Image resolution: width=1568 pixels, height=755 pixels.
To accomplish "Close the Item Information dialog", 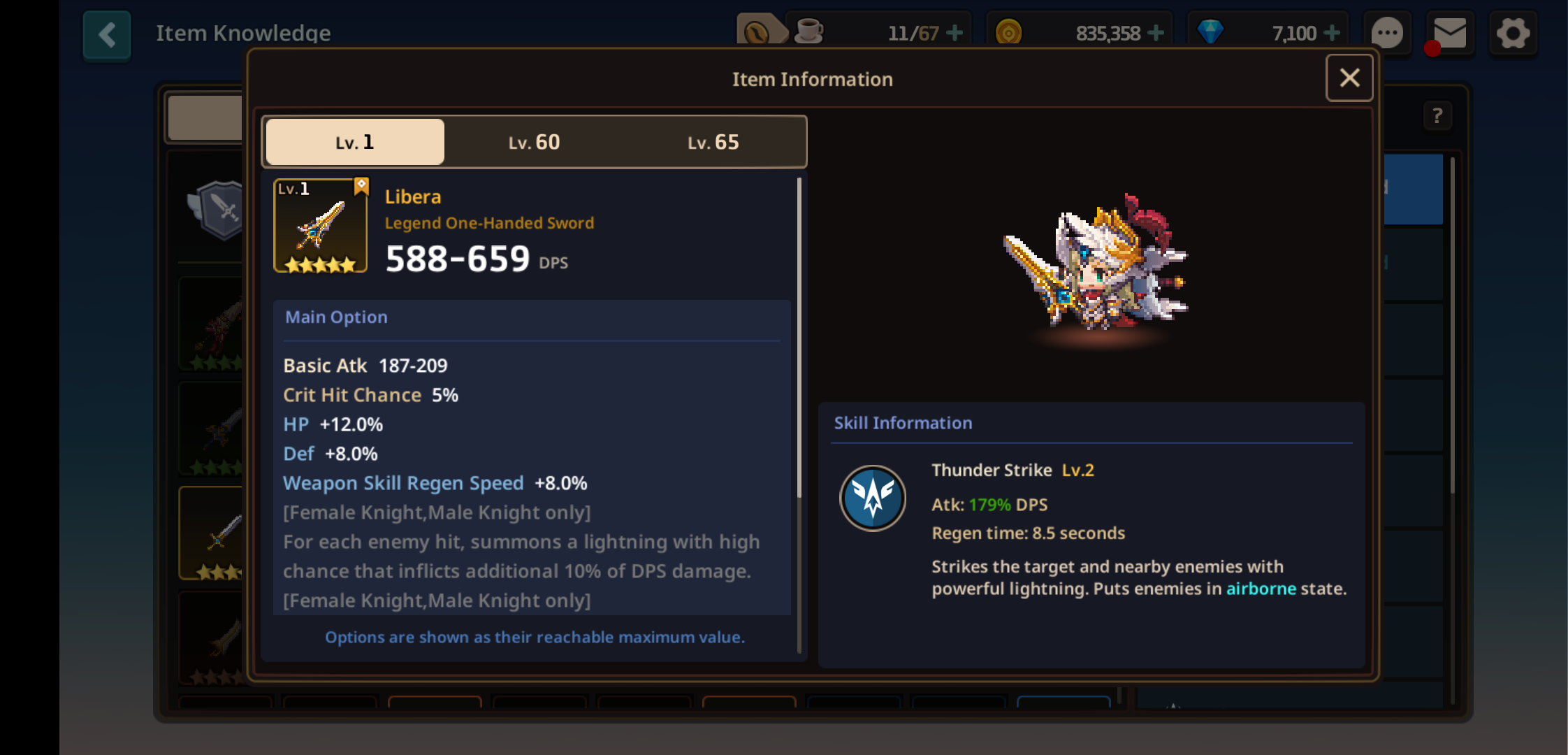I will pyautogui.click(x=1349, y=78).
